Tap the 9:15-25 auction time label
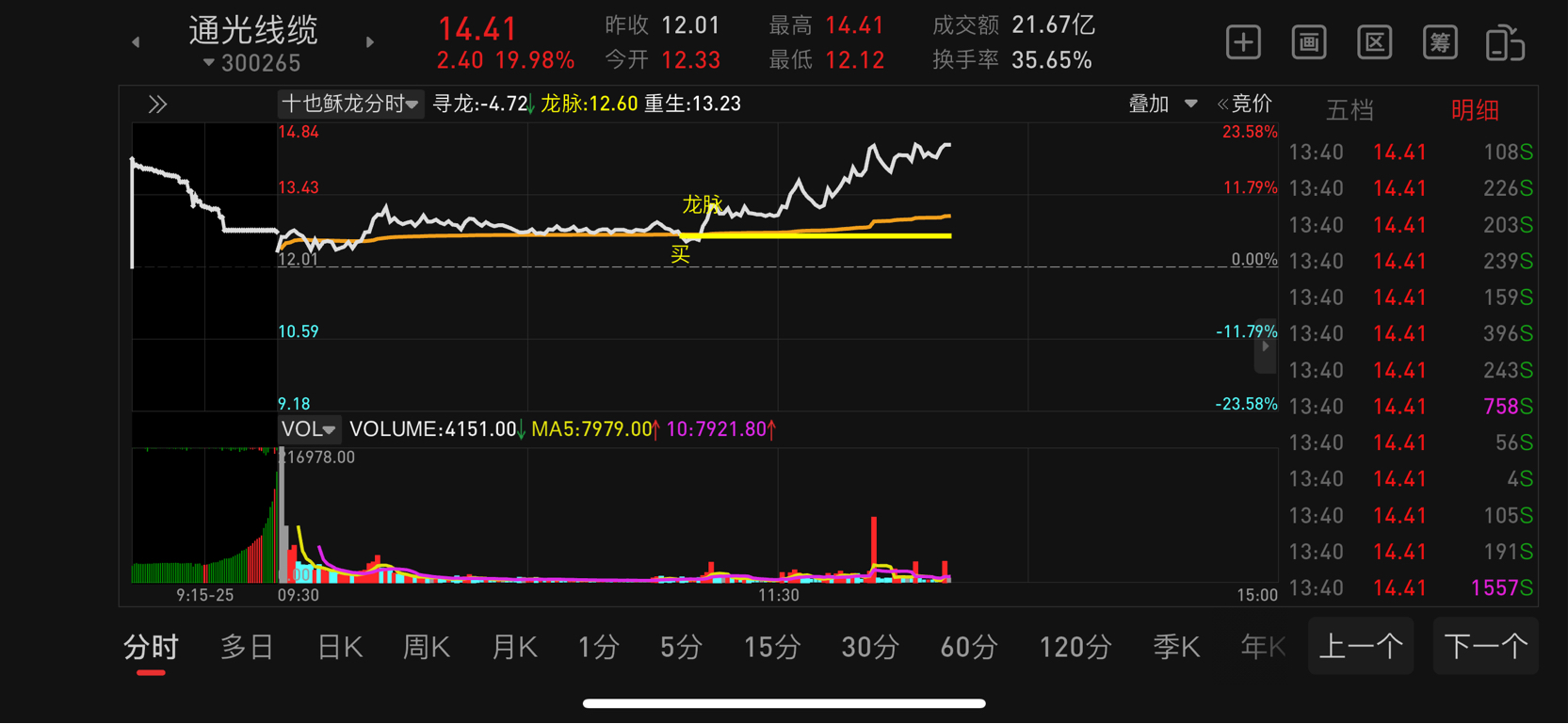This screenshot has height=724, width=1568. [x=204, y=595]
